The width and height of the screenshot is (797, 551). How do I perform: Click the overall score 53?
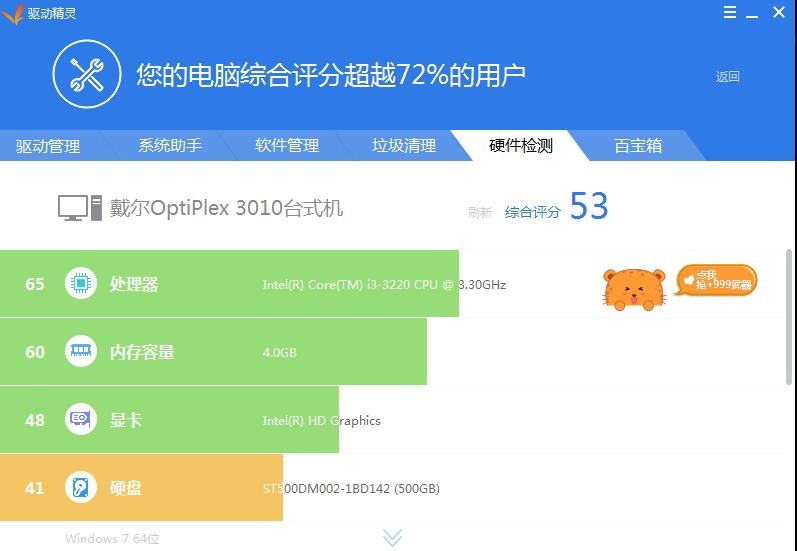click(x=589, y=206)
